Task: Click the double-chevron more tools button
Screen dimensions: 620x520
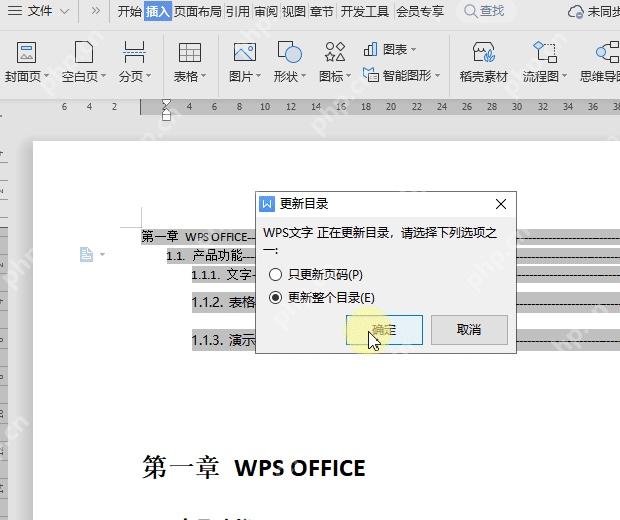Action: click(95, 11)
